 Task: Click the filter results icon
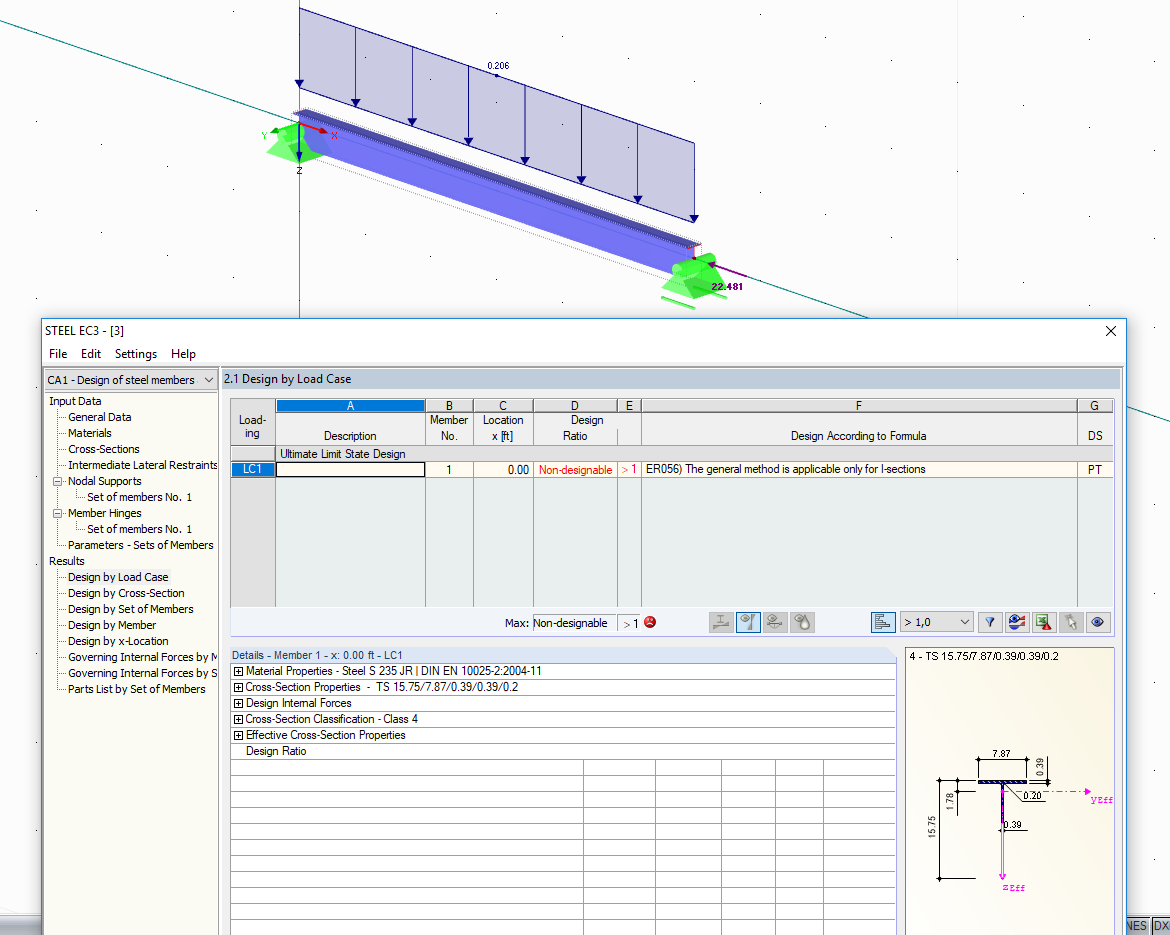[989, 622]
